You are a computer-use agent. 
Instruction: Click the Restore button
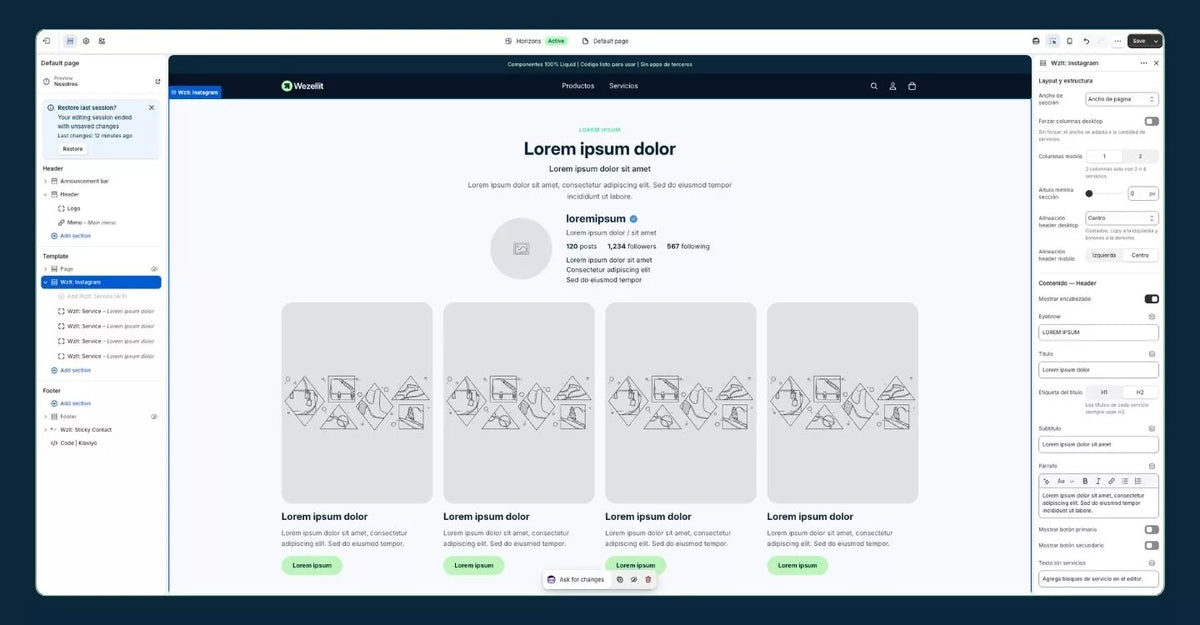pos(73,149)
